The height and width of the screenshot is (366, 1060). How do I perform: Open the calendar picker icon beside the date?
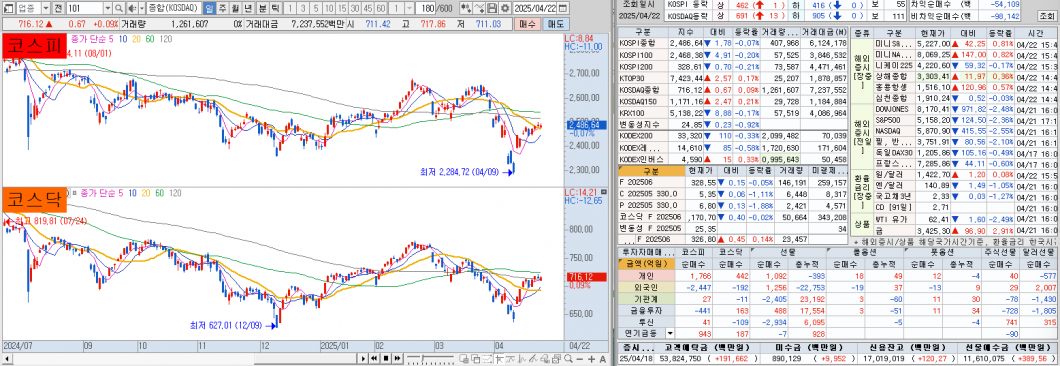click(562, 8)
